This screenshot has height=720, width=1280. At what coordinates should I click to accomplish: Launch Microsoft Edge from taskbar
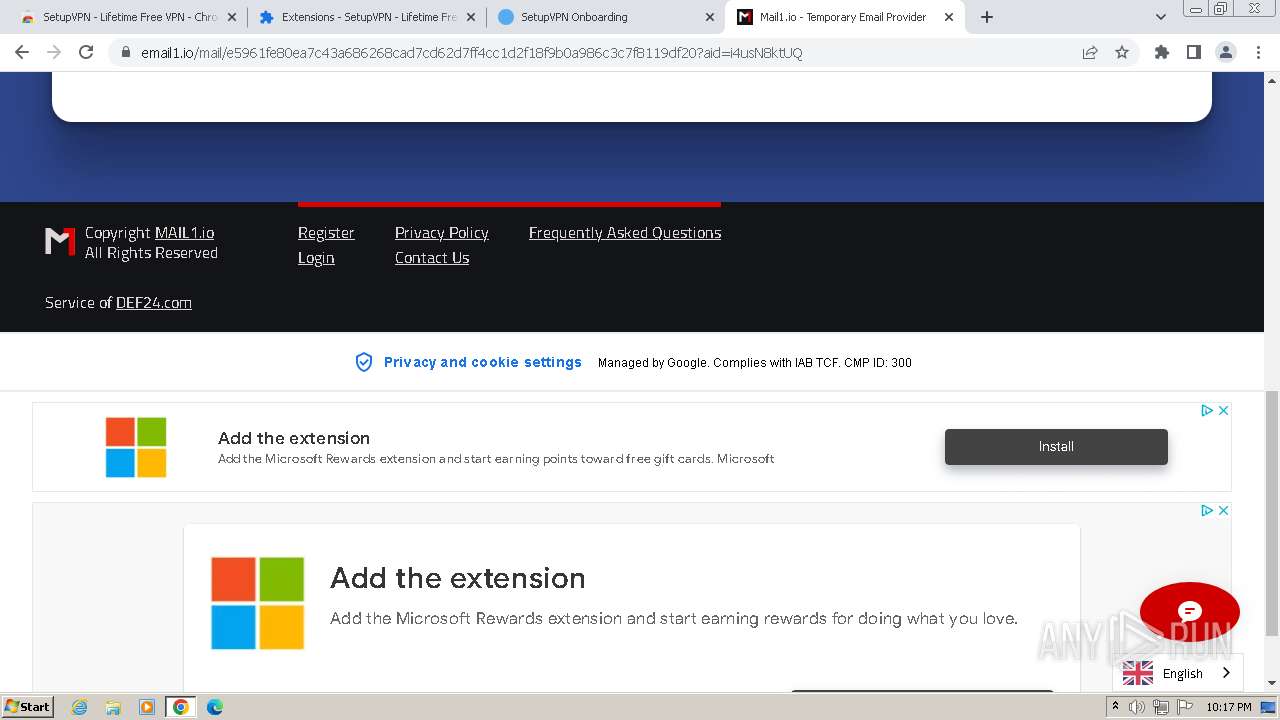[214, 707]
